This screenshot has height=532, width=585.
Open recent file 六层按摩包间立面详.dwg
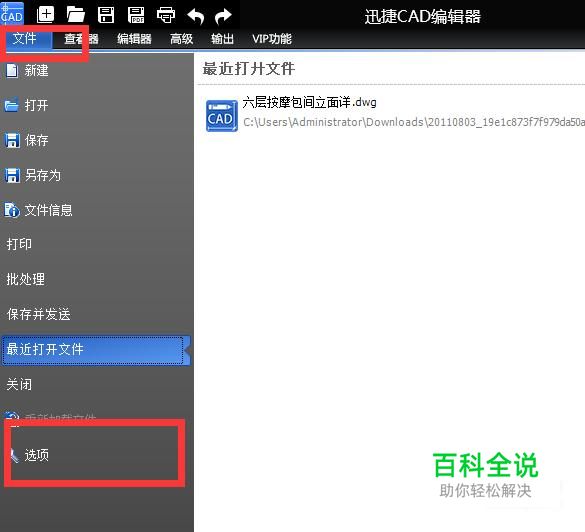309,102
